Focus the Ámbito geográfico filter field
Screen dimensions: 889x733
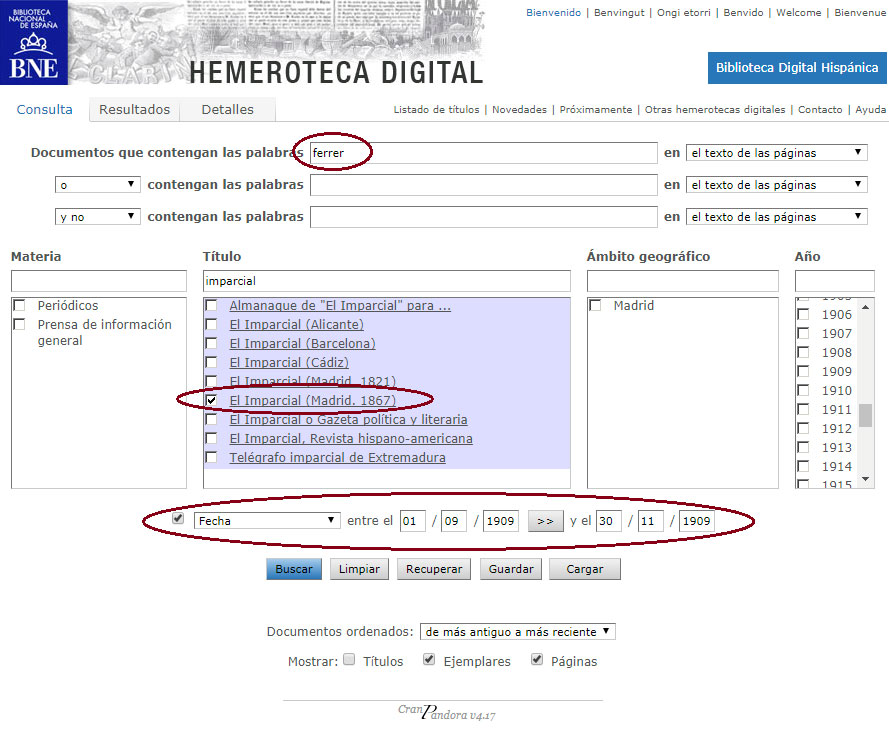coord(683,281)
